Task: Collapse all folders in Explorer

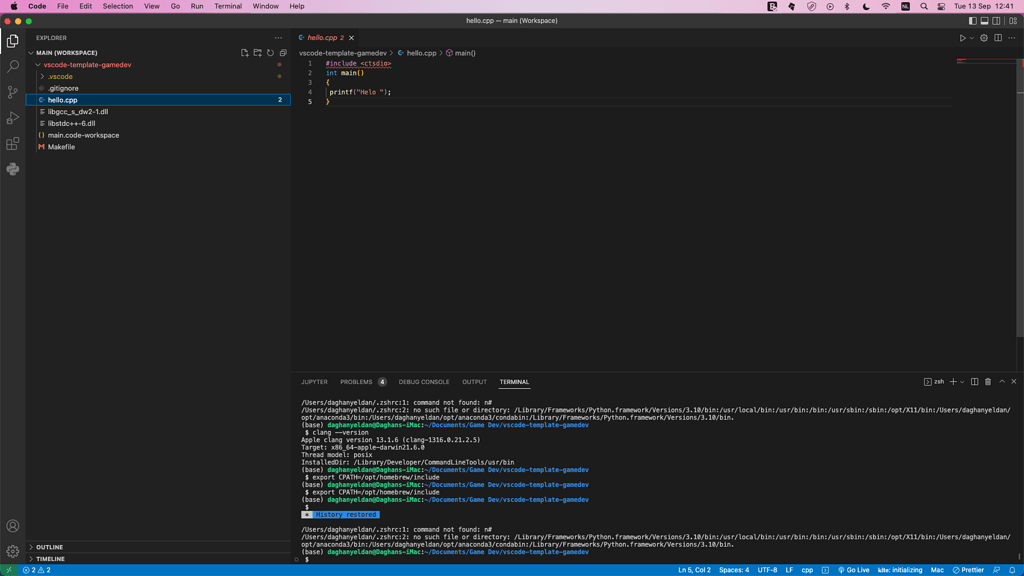Action: click(x=283, y=53)
